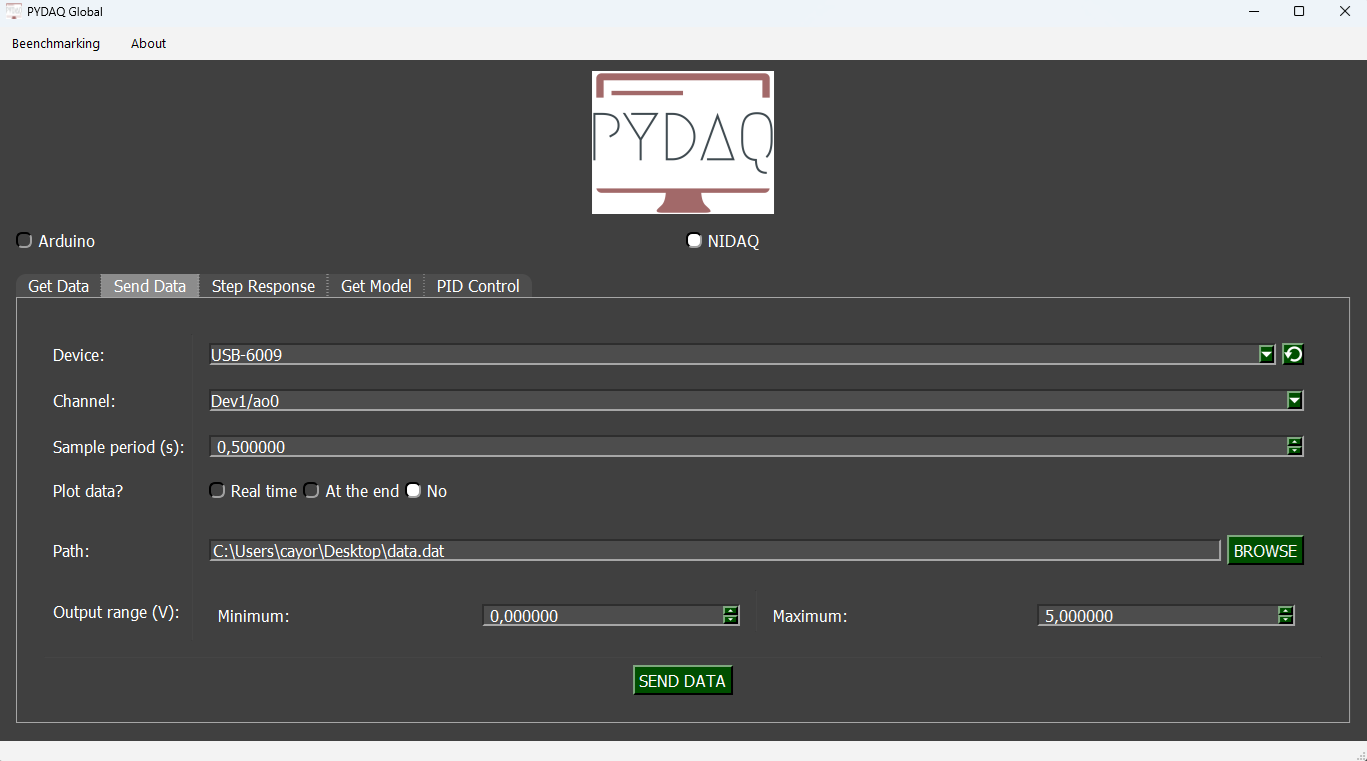
Task: Choose Real time plot option
Action: coord(218,491)
